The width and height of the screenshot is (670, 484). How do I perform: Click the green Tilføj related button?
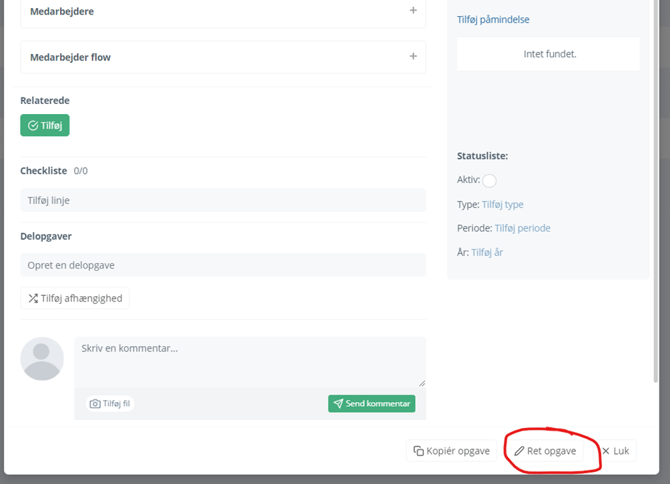(x=45, y=126)
